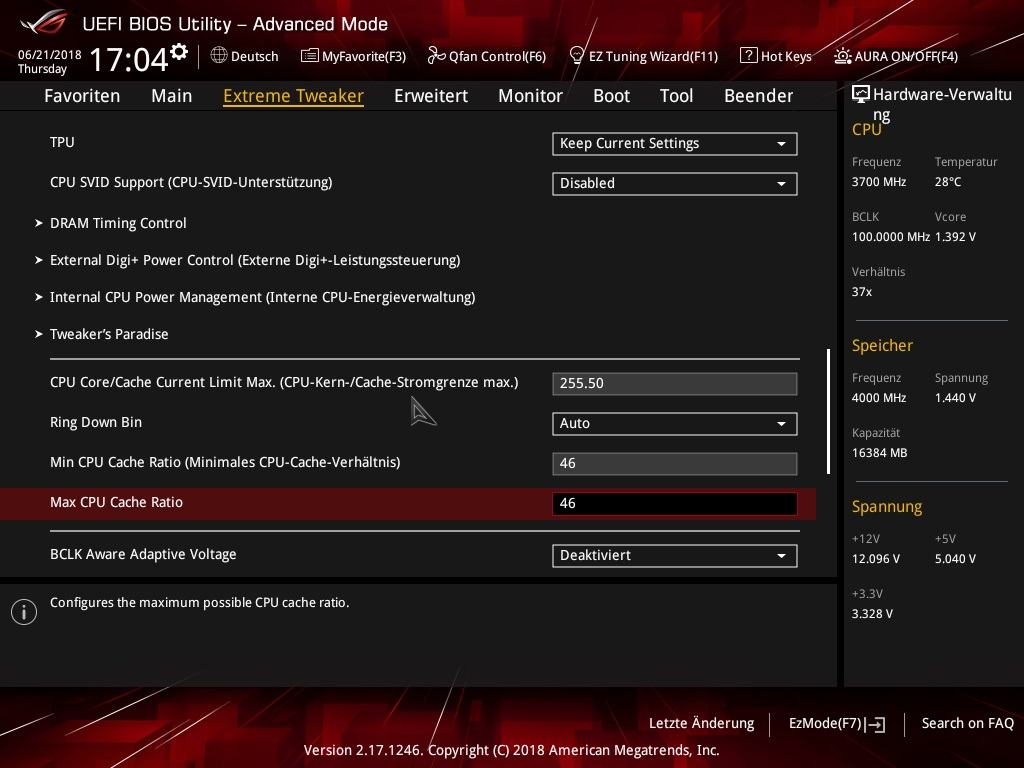
Task: Click the memory frequency 4000 MHz
Action: click(878, 398)
